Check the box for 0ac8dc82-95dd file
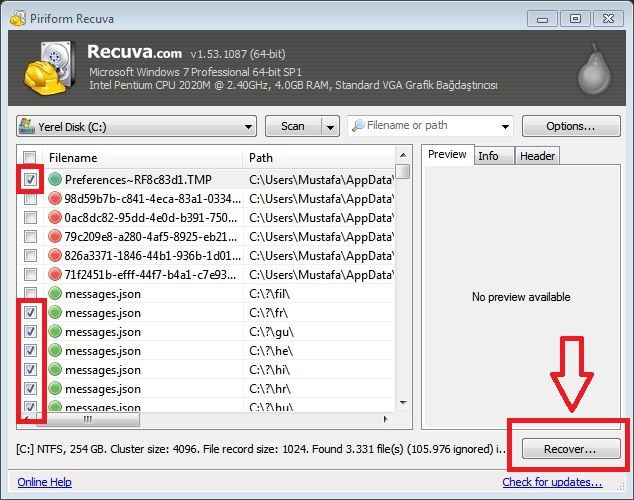The height and width of the screenshot is (500, 634). 30,217
